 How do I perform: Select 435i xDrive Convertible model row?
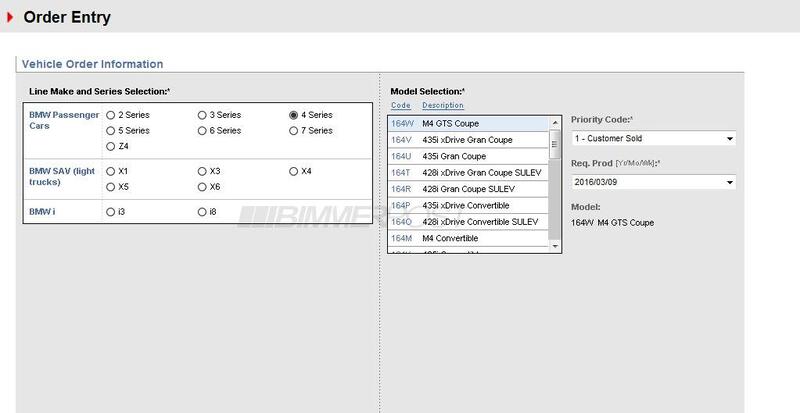coord(468,205)
